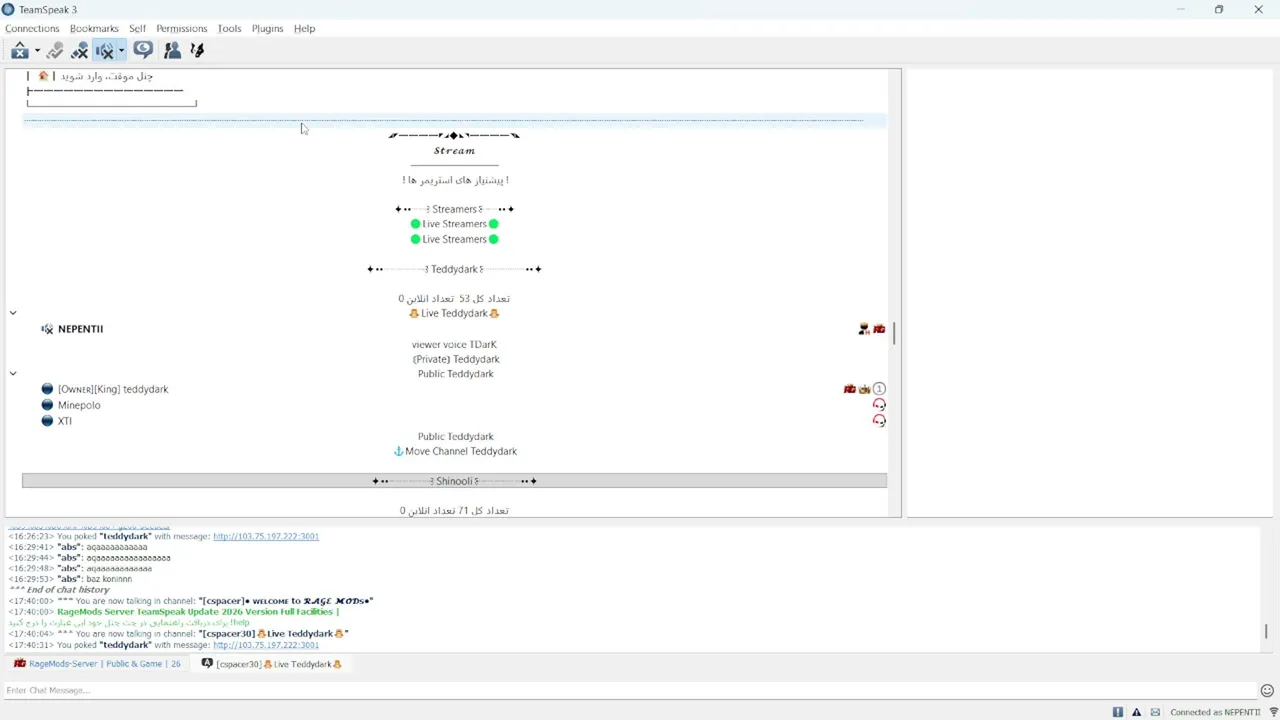This screenshot has width=1280, height=720.
Task: Click the muted speaker icon beside NEPENTII
Action: (x=47, y=329)
